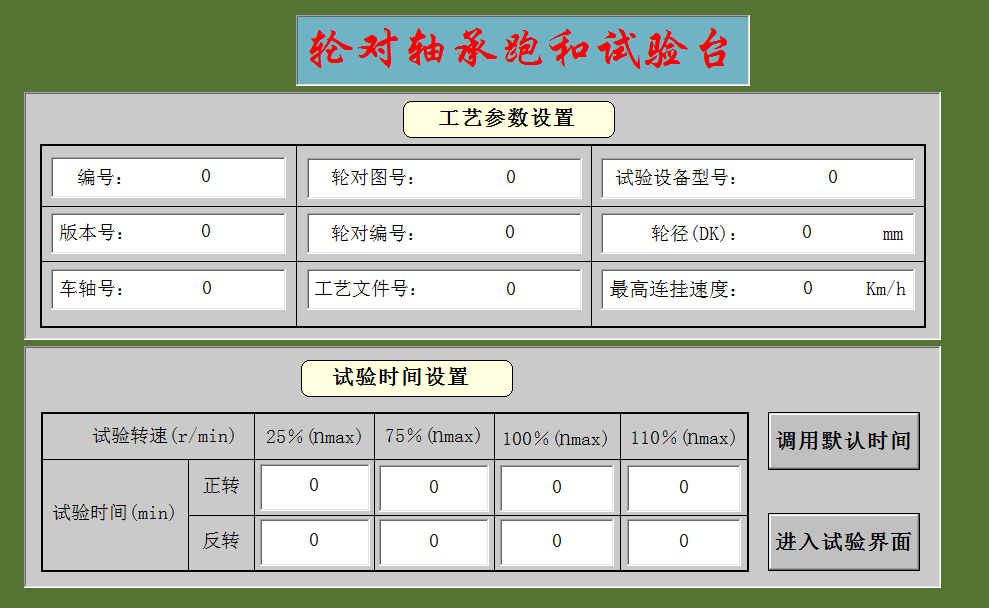The height and width of the screenshot is (608, 989).
Task: Select the 编号 input field
Action: [206, 177]
